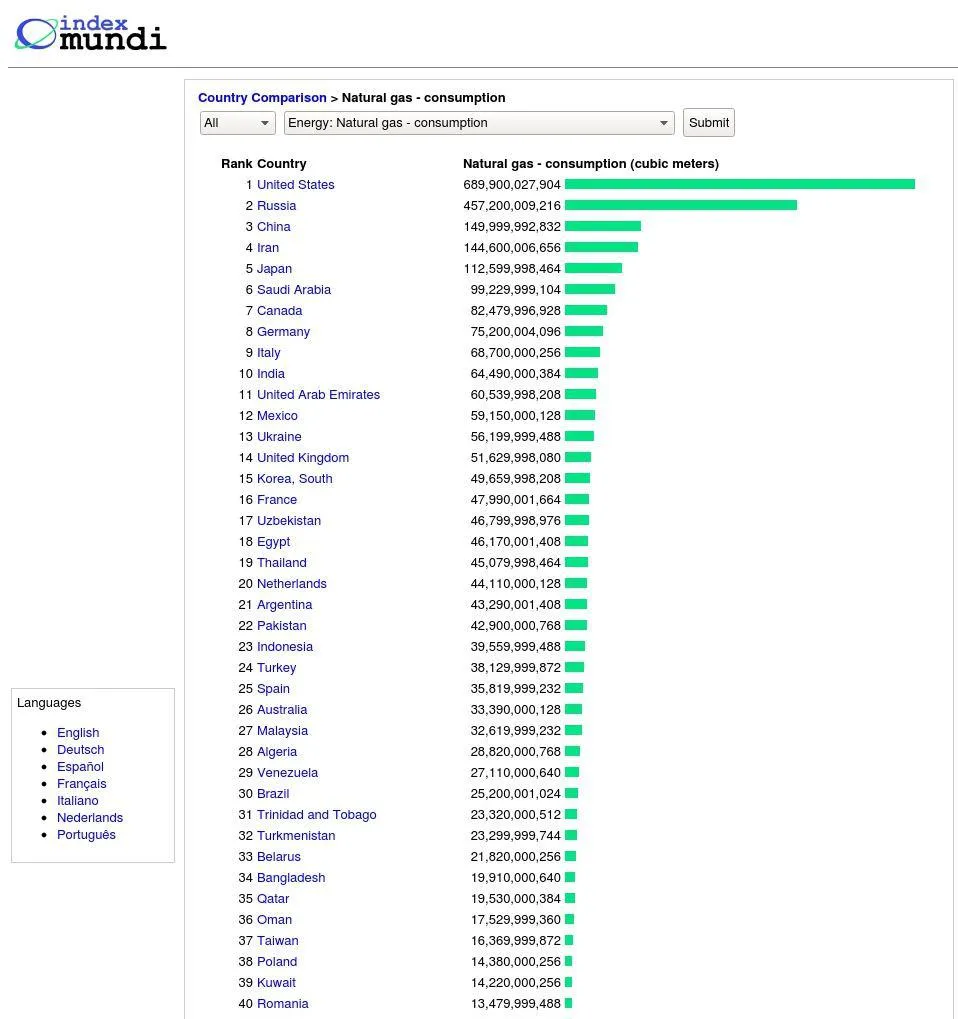Open the Indonesia country link

285,647
